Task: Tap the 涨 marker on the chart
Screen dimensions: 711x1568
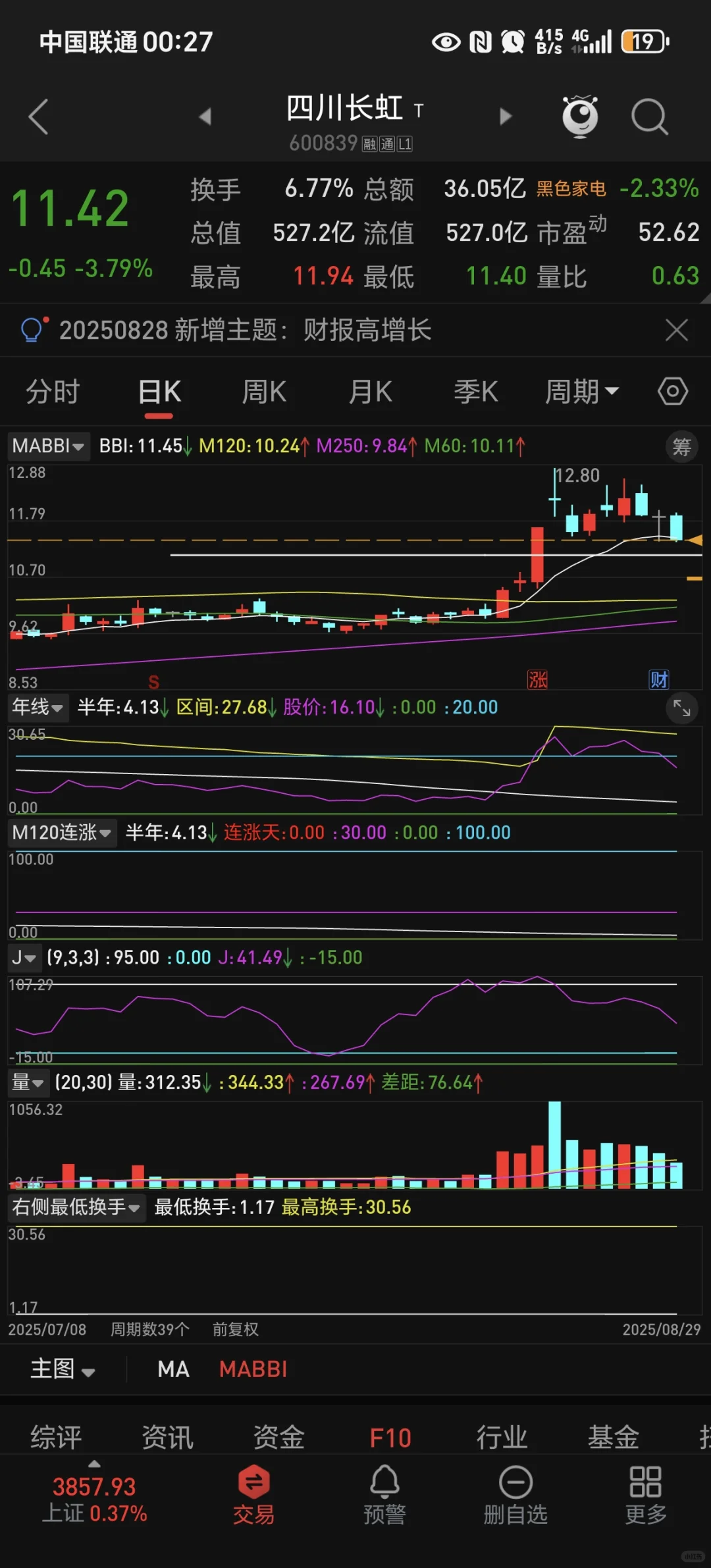Action: 537,679
